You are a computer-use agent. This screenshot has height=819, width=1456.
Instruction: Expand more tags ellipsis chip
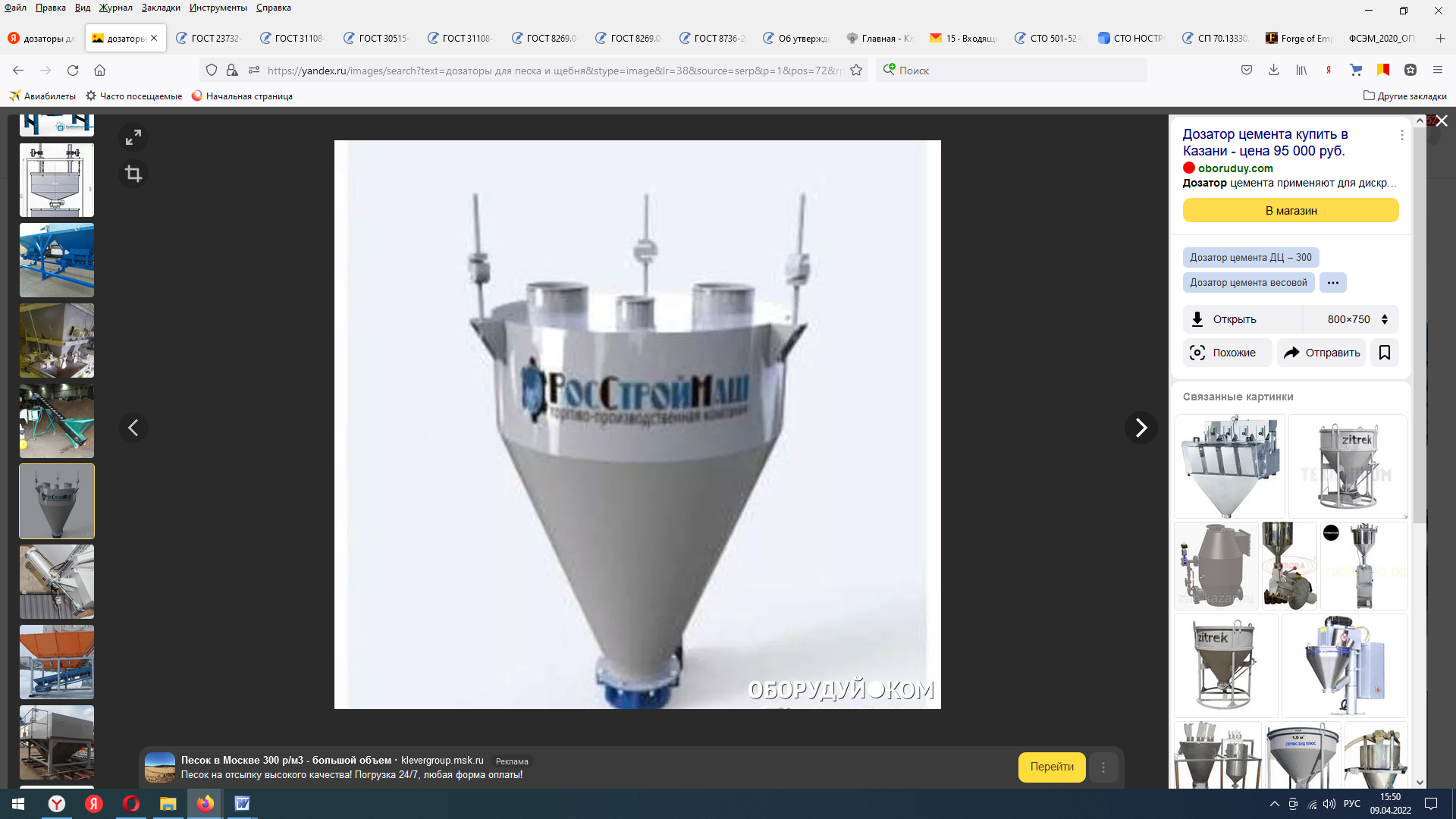pos(1332,283)
